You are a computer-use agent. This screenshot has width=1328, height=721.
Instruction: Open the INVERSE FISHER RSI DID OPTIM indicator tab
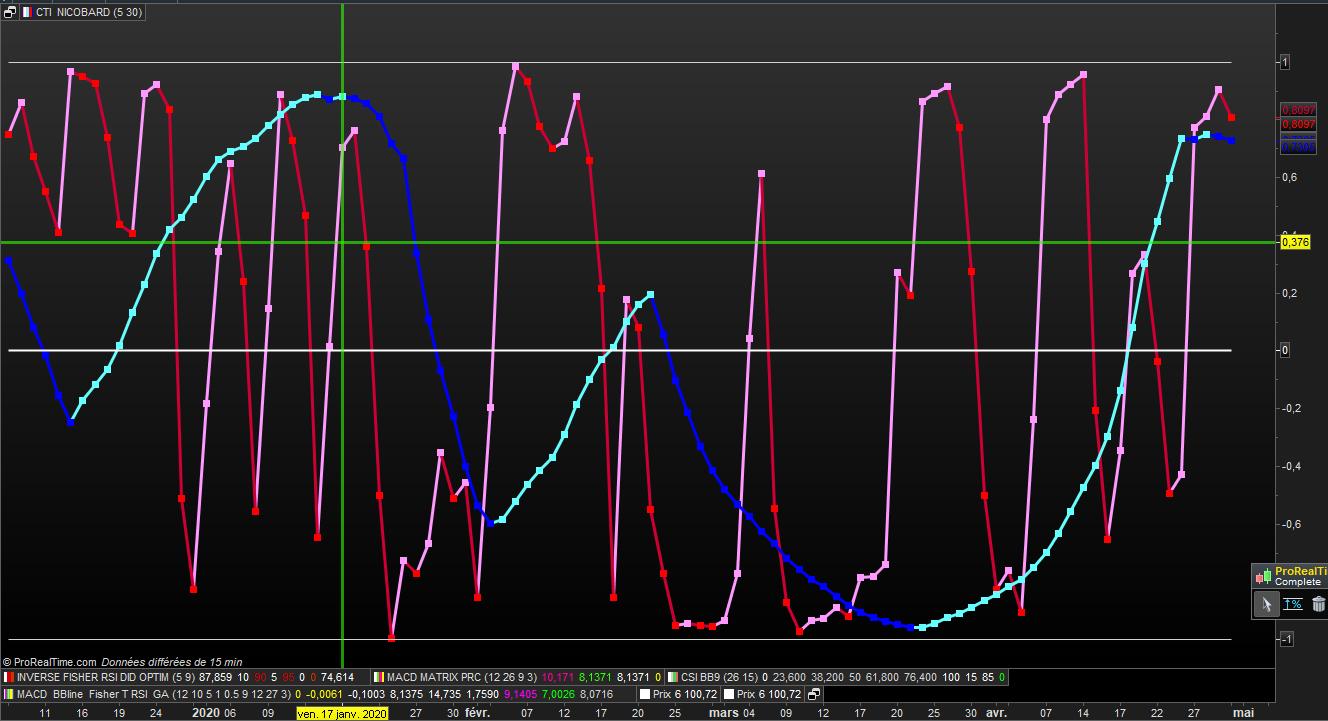pyautogui.click(x=184, y=677)
